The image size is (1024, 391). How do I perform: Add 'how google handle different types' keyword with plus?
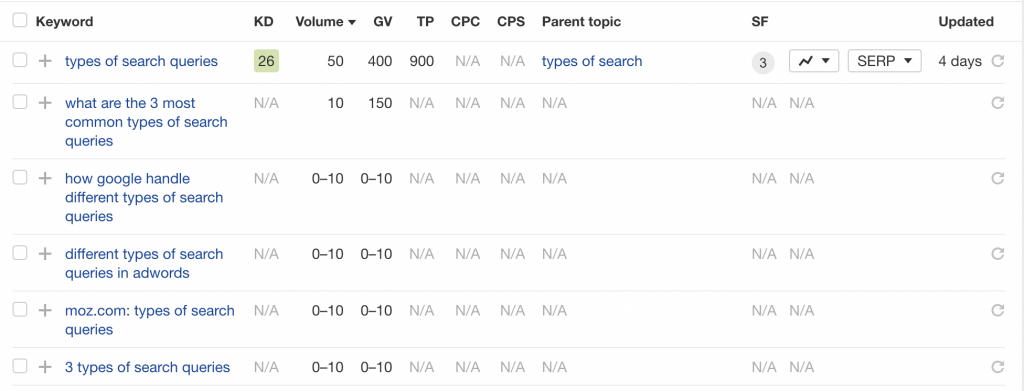44,178
